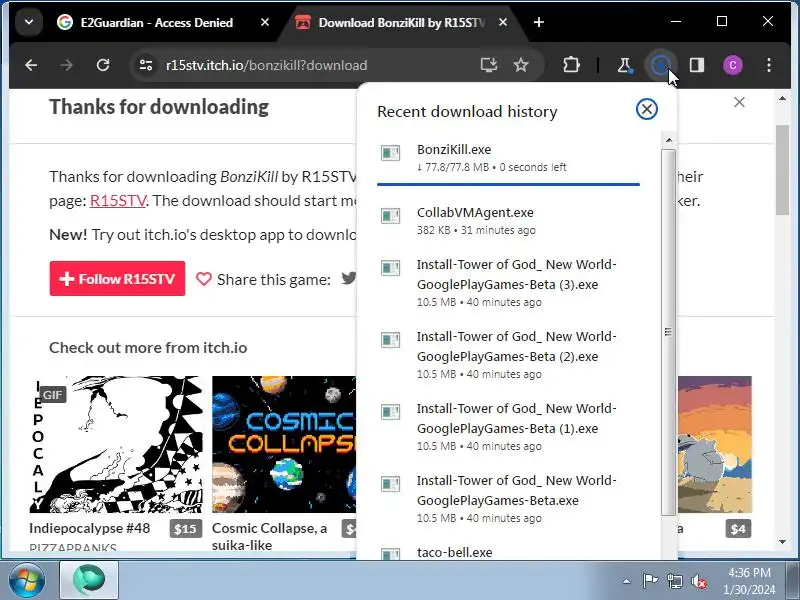Click the $4 price tag
Screen dimensions: 800x600
click(x=738, y=529)
